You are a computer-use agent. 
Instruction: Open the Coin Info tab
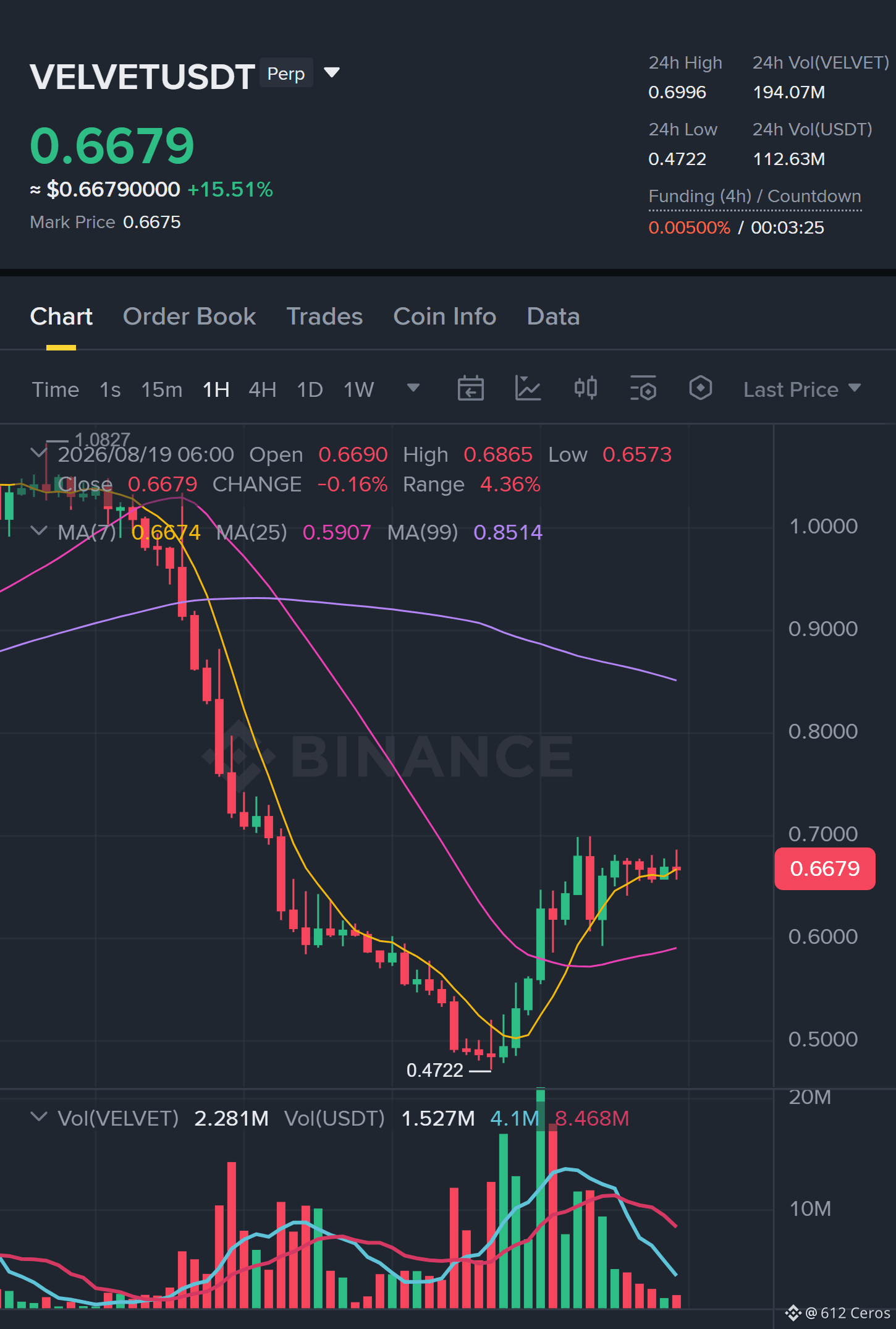pyautogui.click(x=444, y=316)
